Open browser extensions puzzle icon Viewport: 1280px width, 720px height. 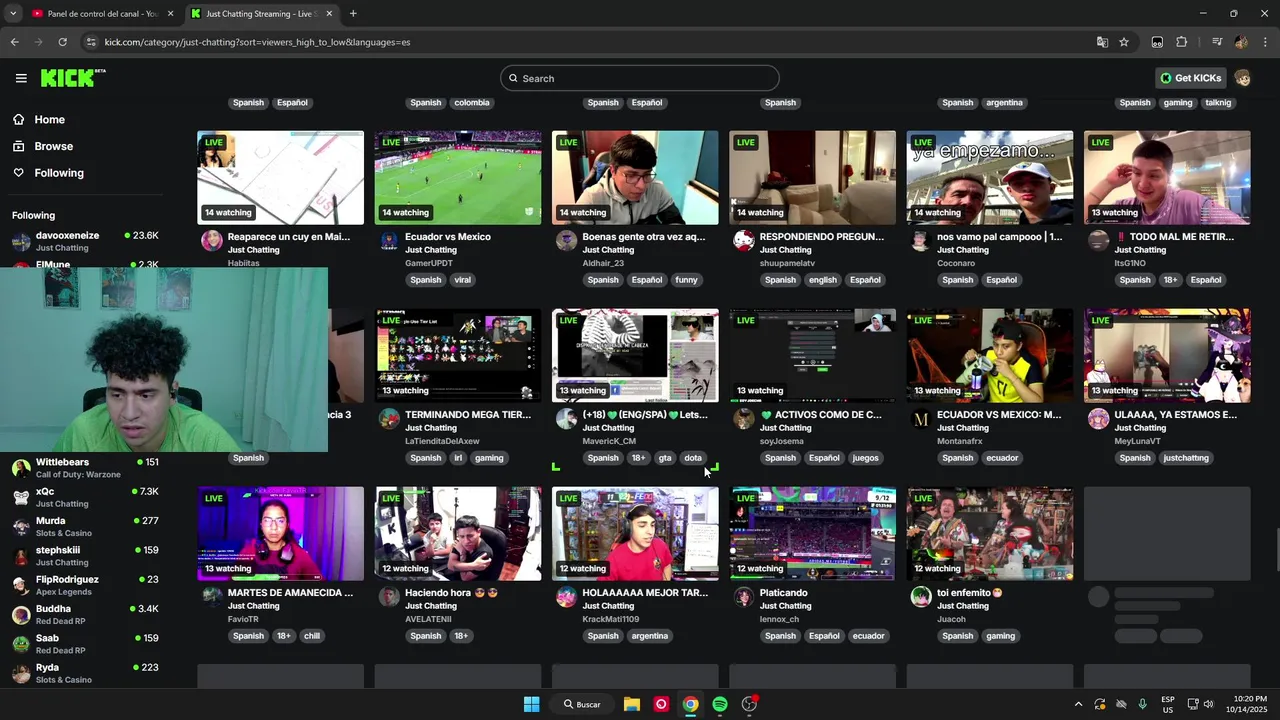(1182, 42)
